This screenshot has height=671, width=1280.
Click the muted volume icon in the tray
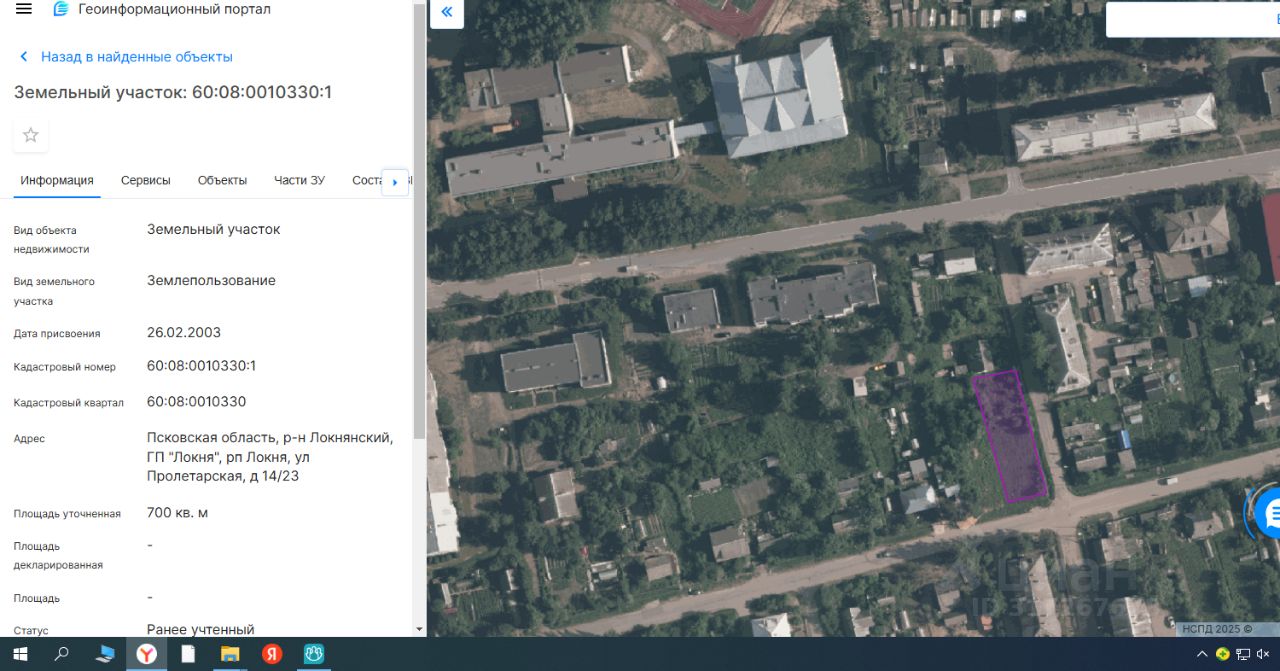1263,654
